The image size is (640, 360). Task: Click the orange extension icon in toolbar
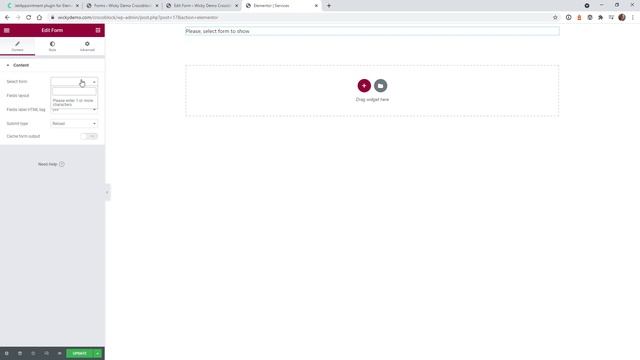[x=579, y=18]
